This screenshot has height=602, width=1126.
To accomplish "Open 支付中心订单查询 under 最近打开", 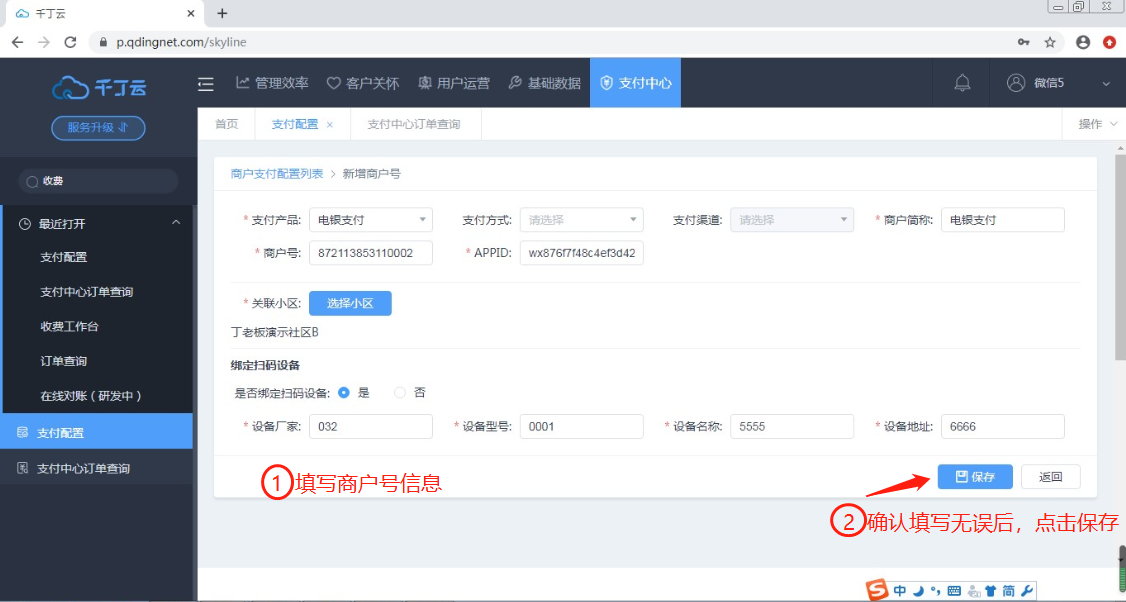I will tap(87, 292).
